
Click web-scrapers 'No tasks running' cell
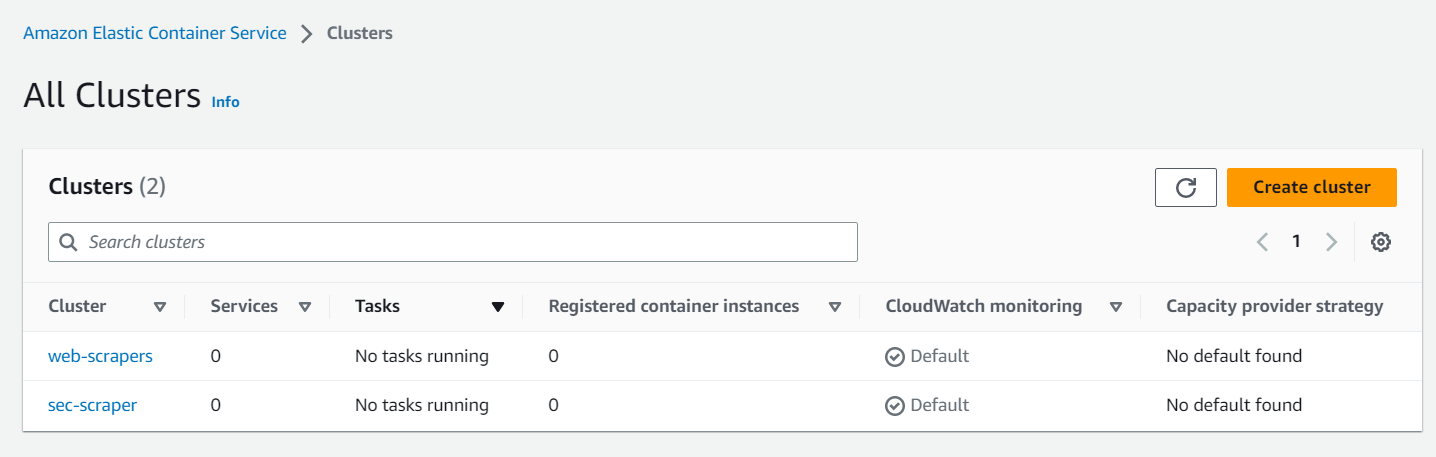(x=422, y=356)
